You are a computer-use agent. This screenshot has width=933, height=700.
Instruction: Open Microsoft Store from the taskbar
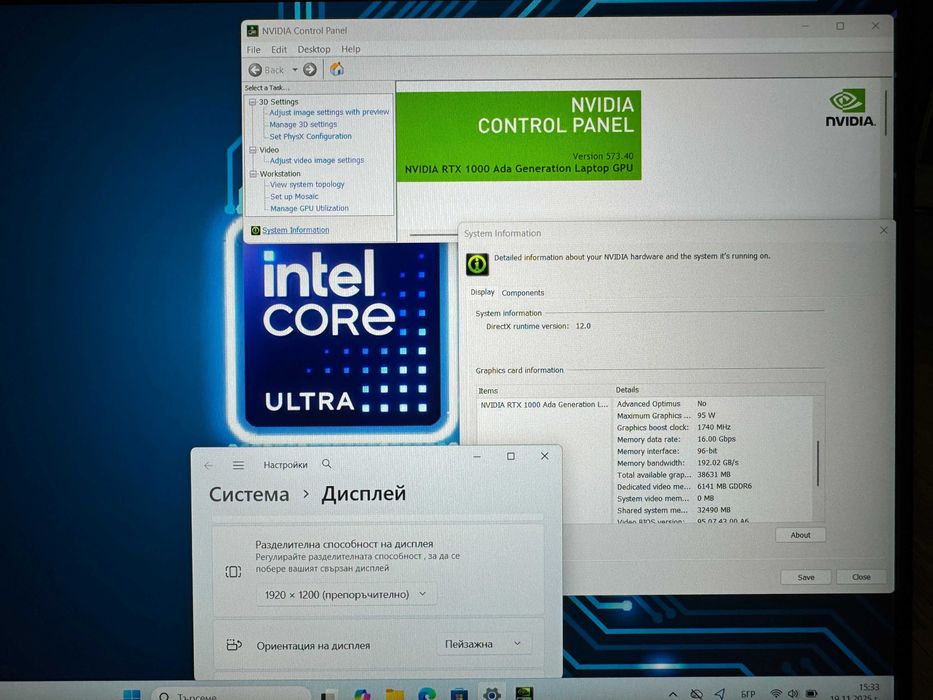(x=459, y=695)
